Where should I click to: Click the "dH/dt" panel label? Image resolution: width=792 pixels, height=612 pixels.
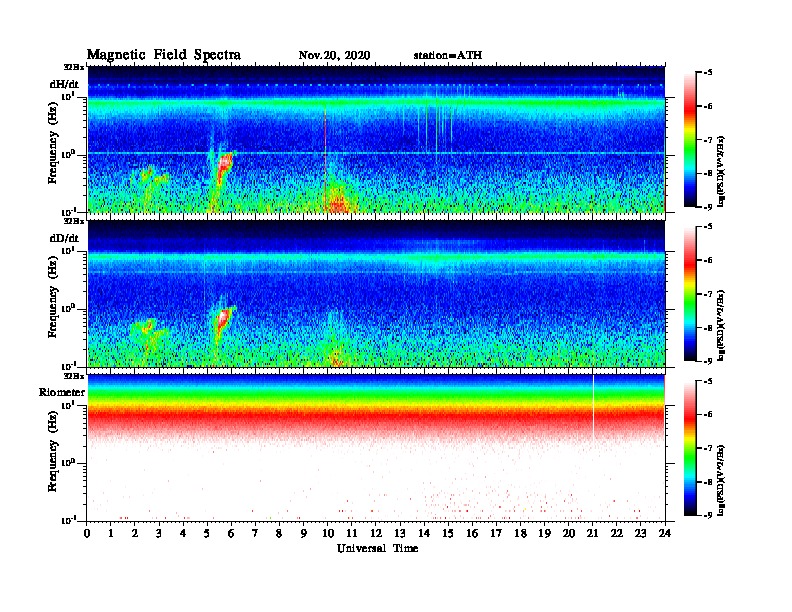(64, 84)
